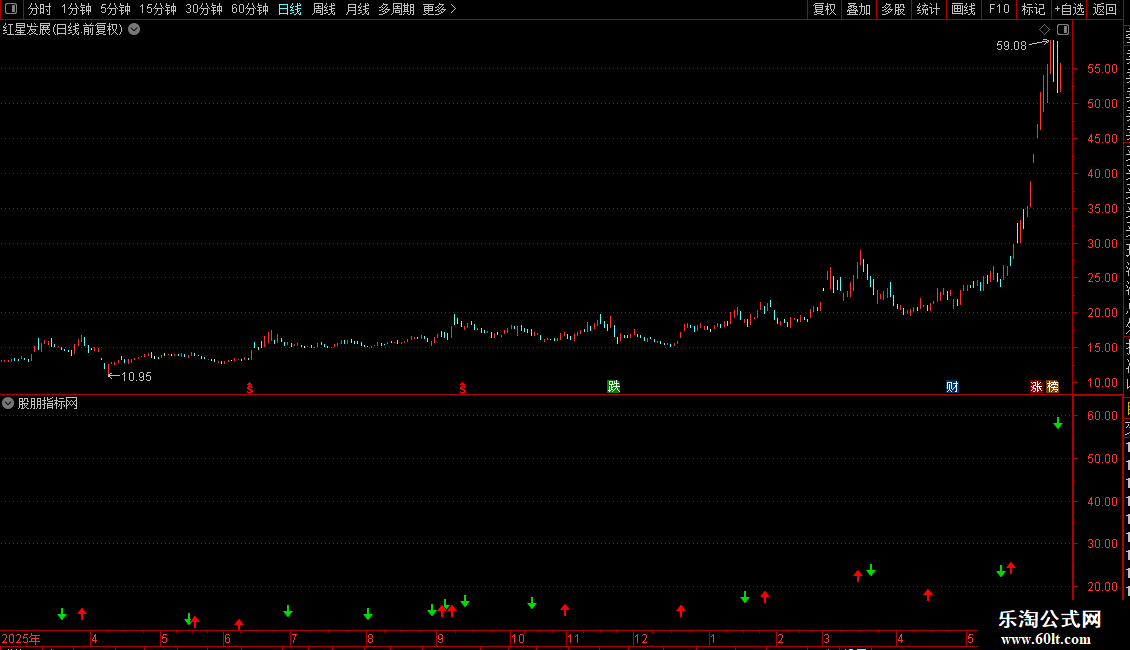This screenshot has height=650, width=1130.
Task: Select the 1分钟 period
Action: [76, 9]
